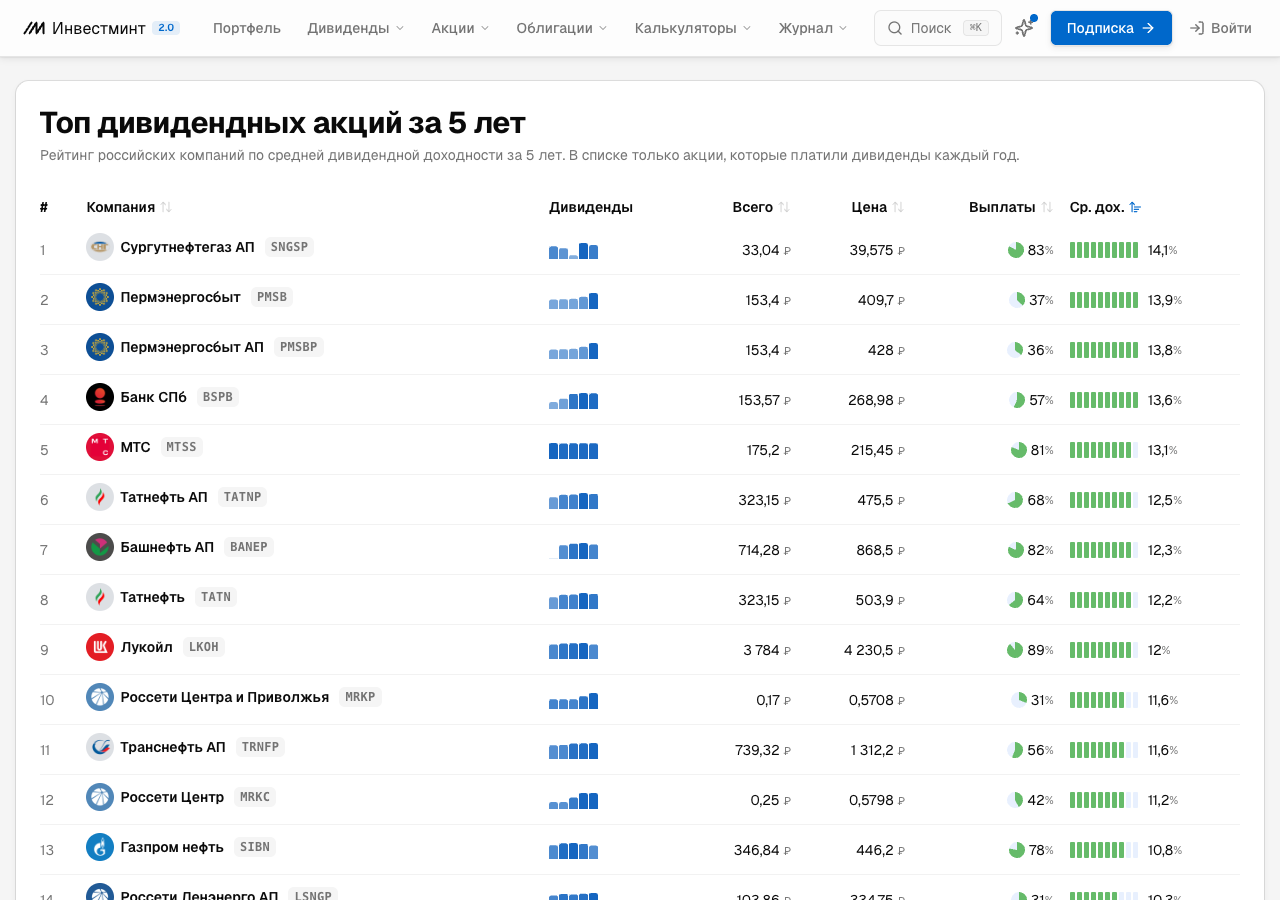Click the dividend bar chart for Россети Центр

click(573, 801)
